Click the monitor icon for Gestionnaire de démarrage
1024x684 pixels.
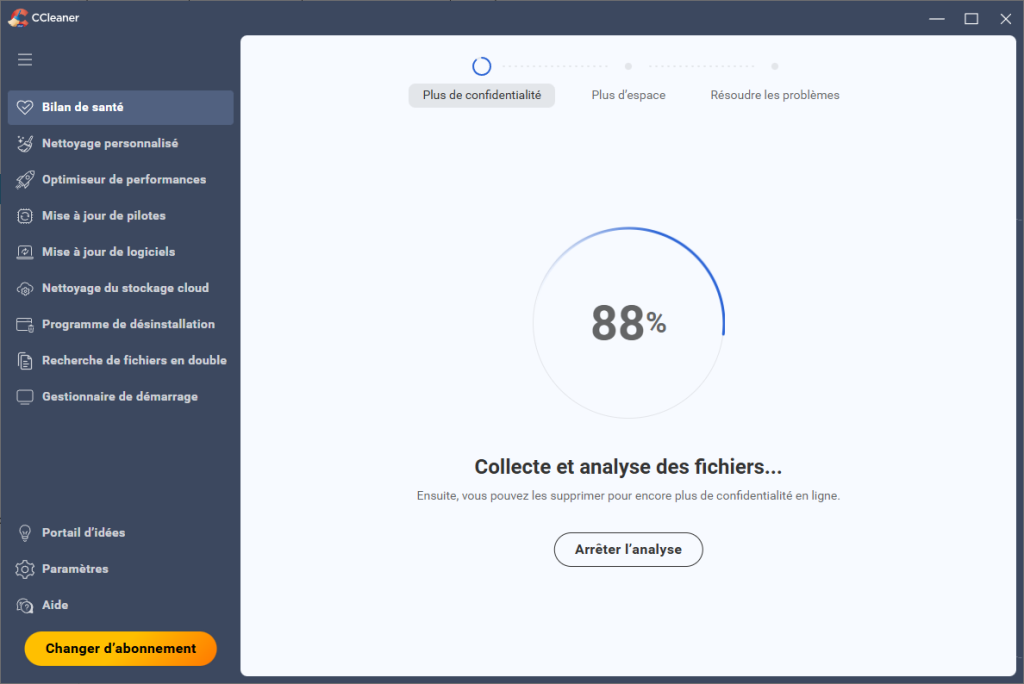coord(25,397)
